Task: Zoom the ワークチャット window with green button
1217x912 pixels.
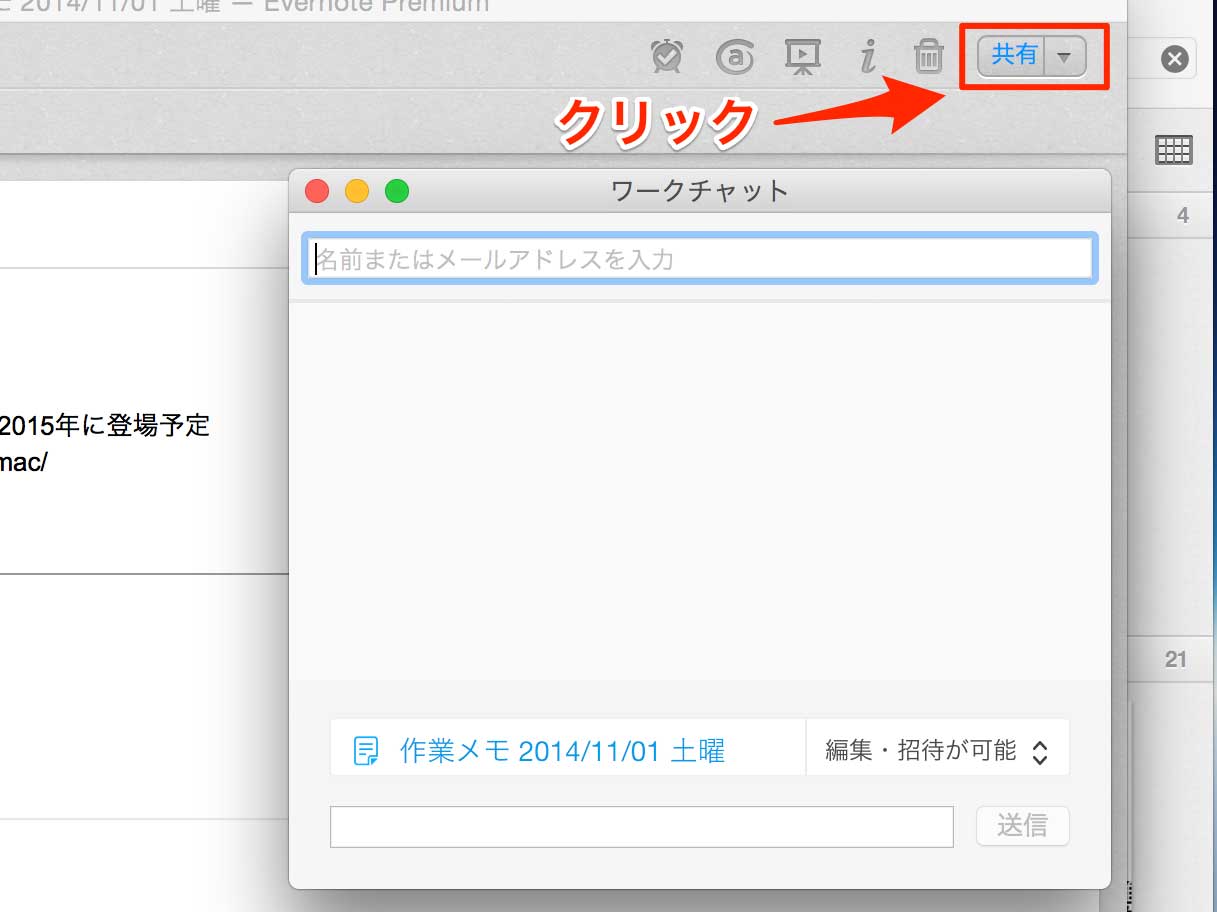Action: coord(397,190)
